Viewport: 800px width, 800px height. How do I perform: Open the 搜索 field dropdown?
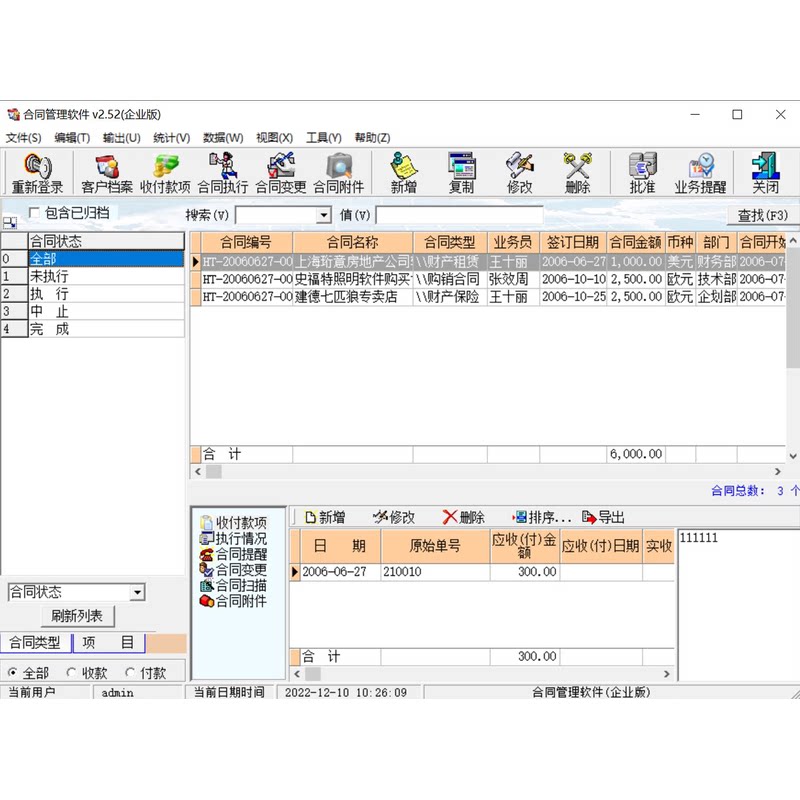pyautogui.click(x=323, y=215)
